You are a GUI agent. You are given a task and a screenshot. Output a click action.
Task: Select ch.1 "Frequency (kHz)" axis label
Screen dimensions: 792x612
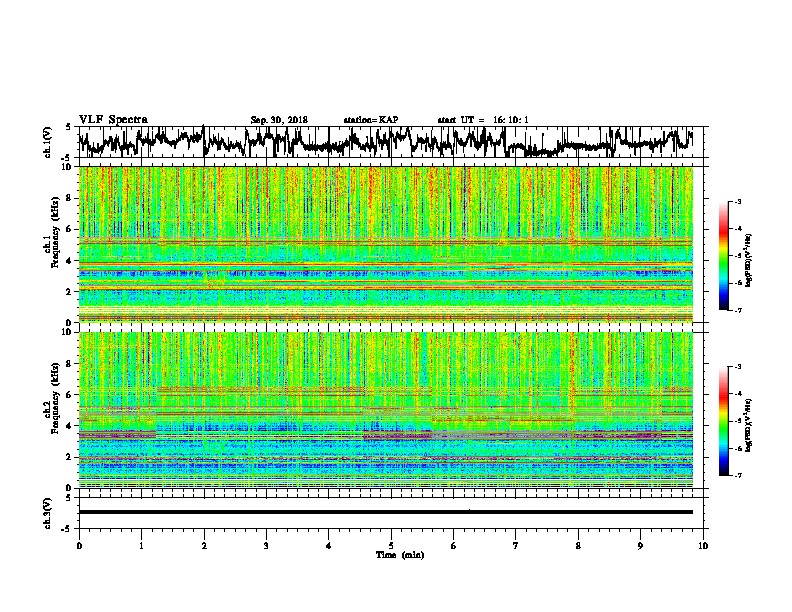[54, 233]
